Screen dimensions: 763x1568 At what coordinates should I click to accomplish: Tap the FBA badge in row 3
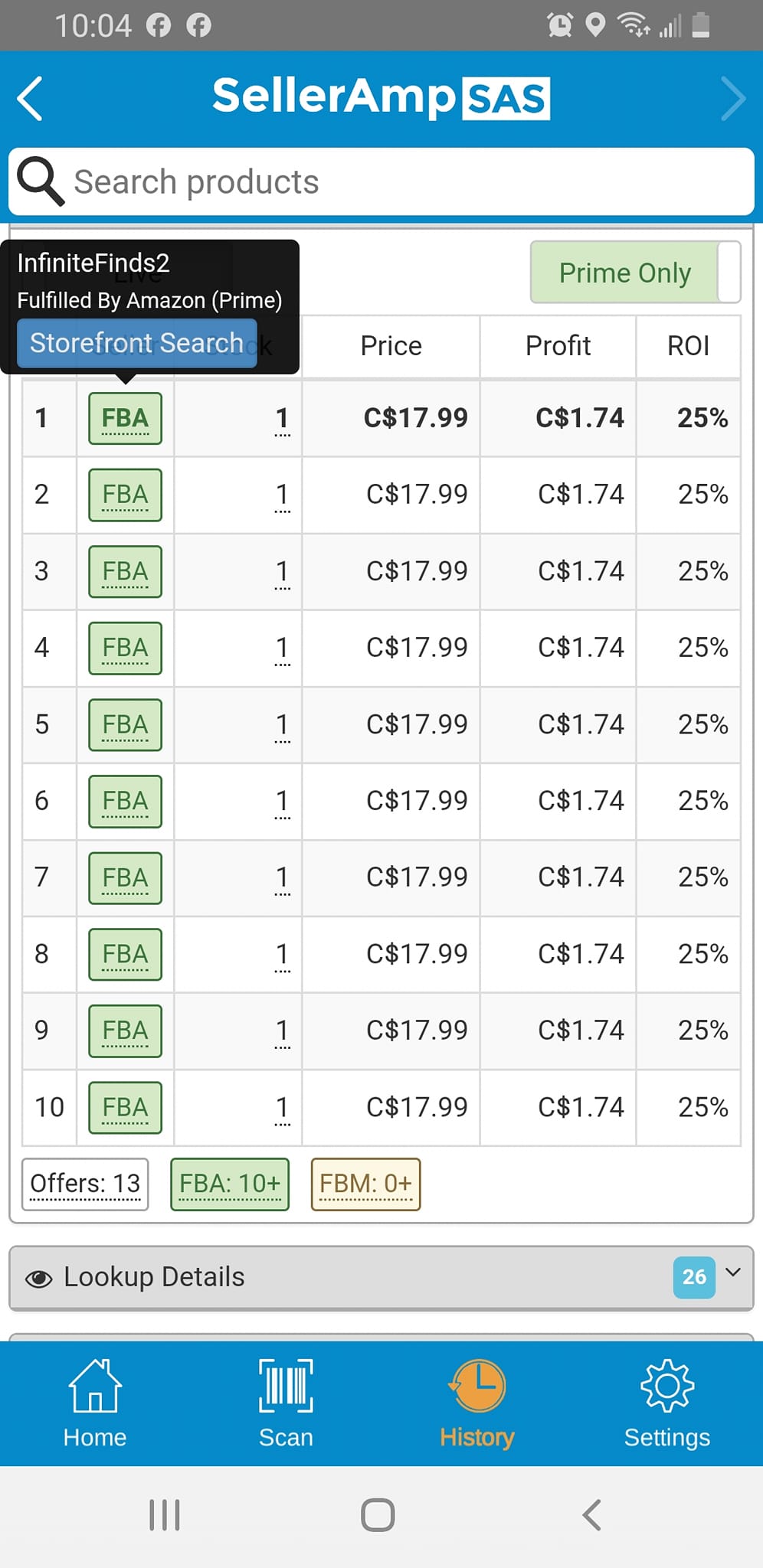coord(126,571)
